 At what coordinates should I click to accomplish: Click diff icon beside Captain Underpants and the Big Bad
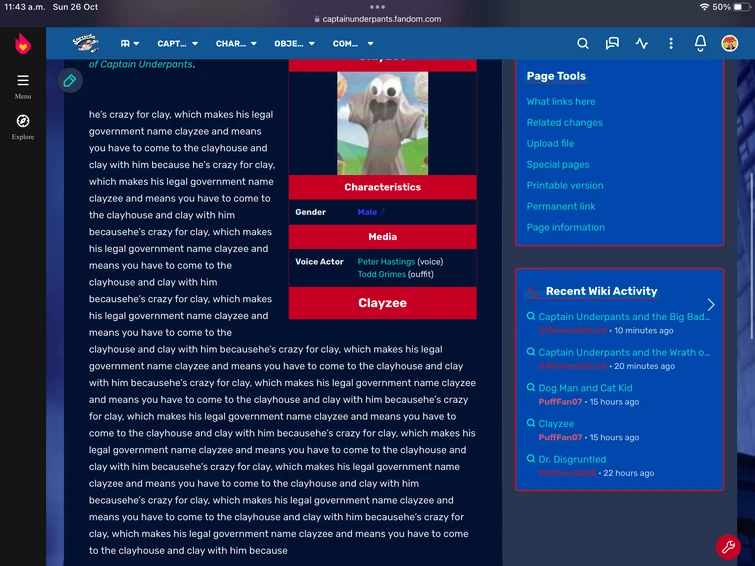point(531,316)
